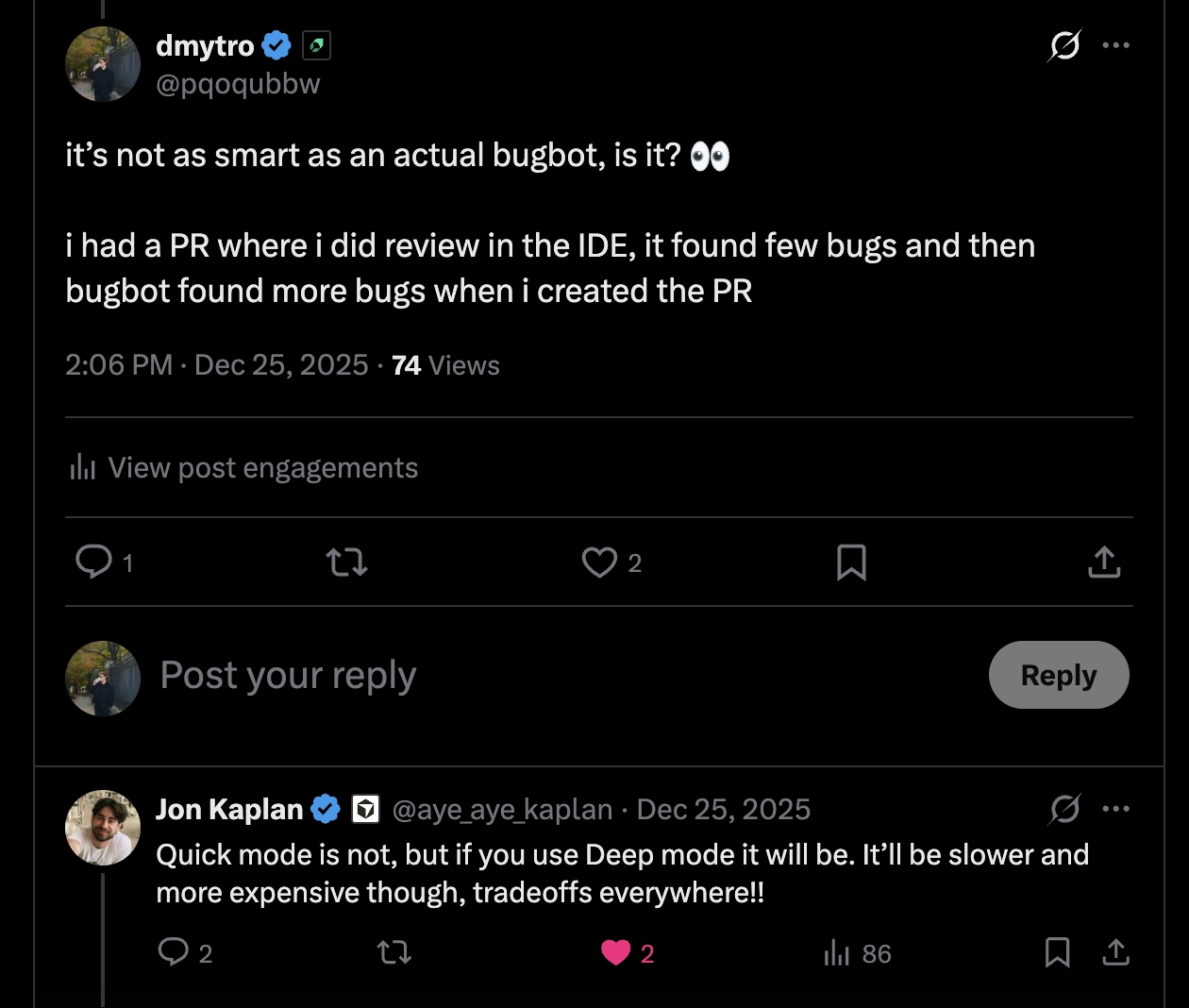Open the analytics icon on Jon Kaplan's reply
The height and width of the screenshot is (1008, 1189).
838,953
